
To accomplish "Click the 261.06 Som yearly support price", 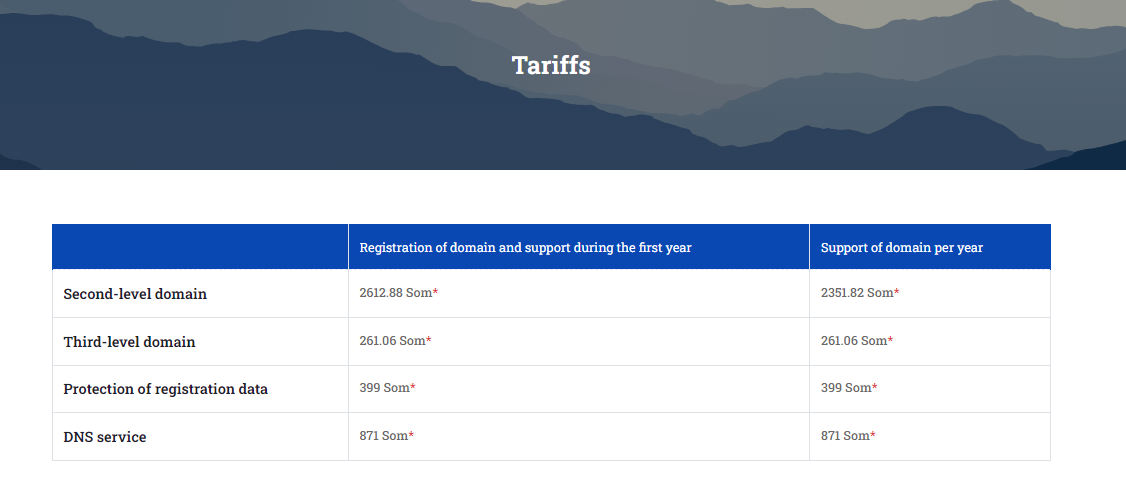I will tap(854, 341).
